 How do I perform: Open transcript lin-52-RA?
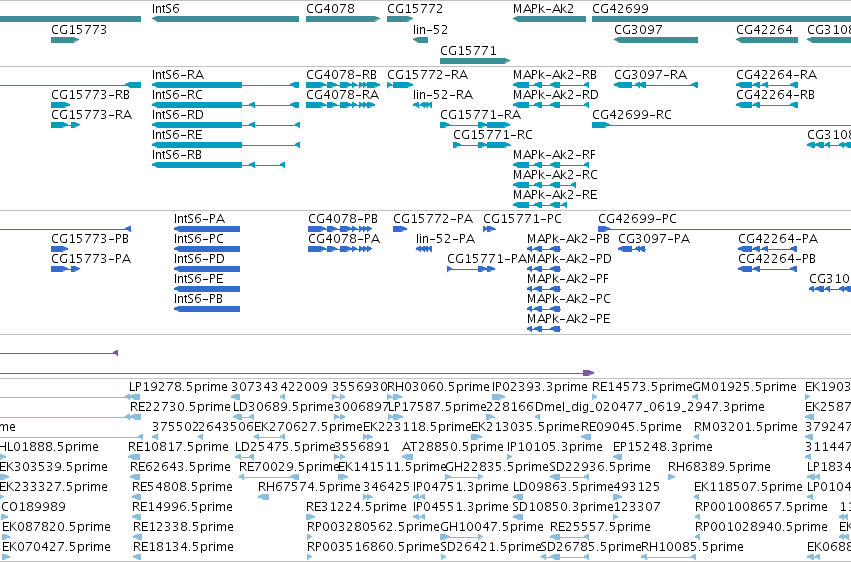pos(422,105)
